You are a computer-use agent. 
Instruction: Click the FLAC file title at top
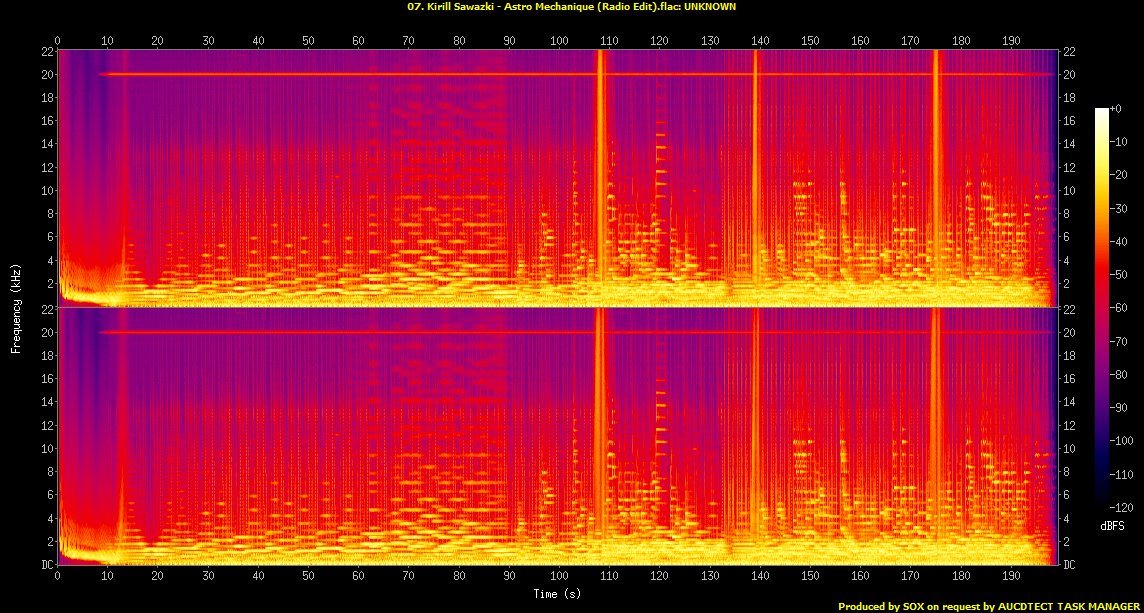(572, 6)
